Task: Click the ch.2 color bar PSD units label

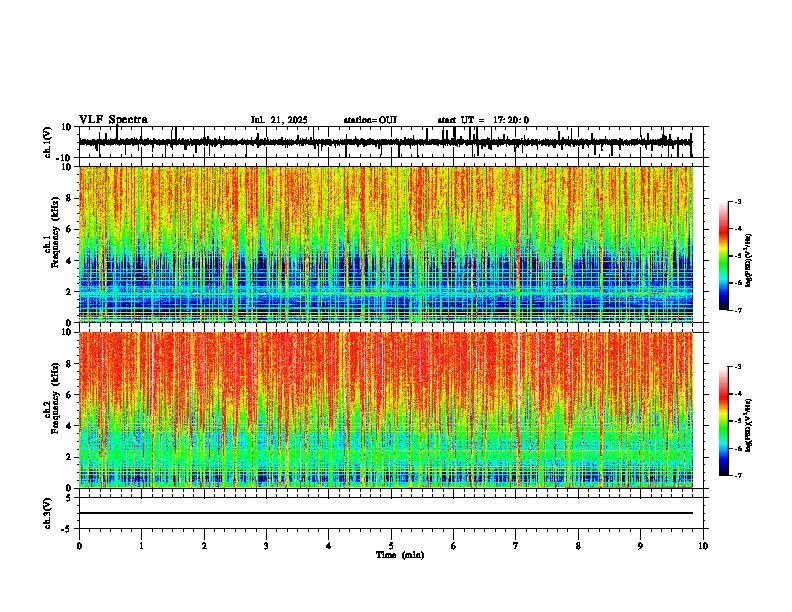Action: point(749,425)
